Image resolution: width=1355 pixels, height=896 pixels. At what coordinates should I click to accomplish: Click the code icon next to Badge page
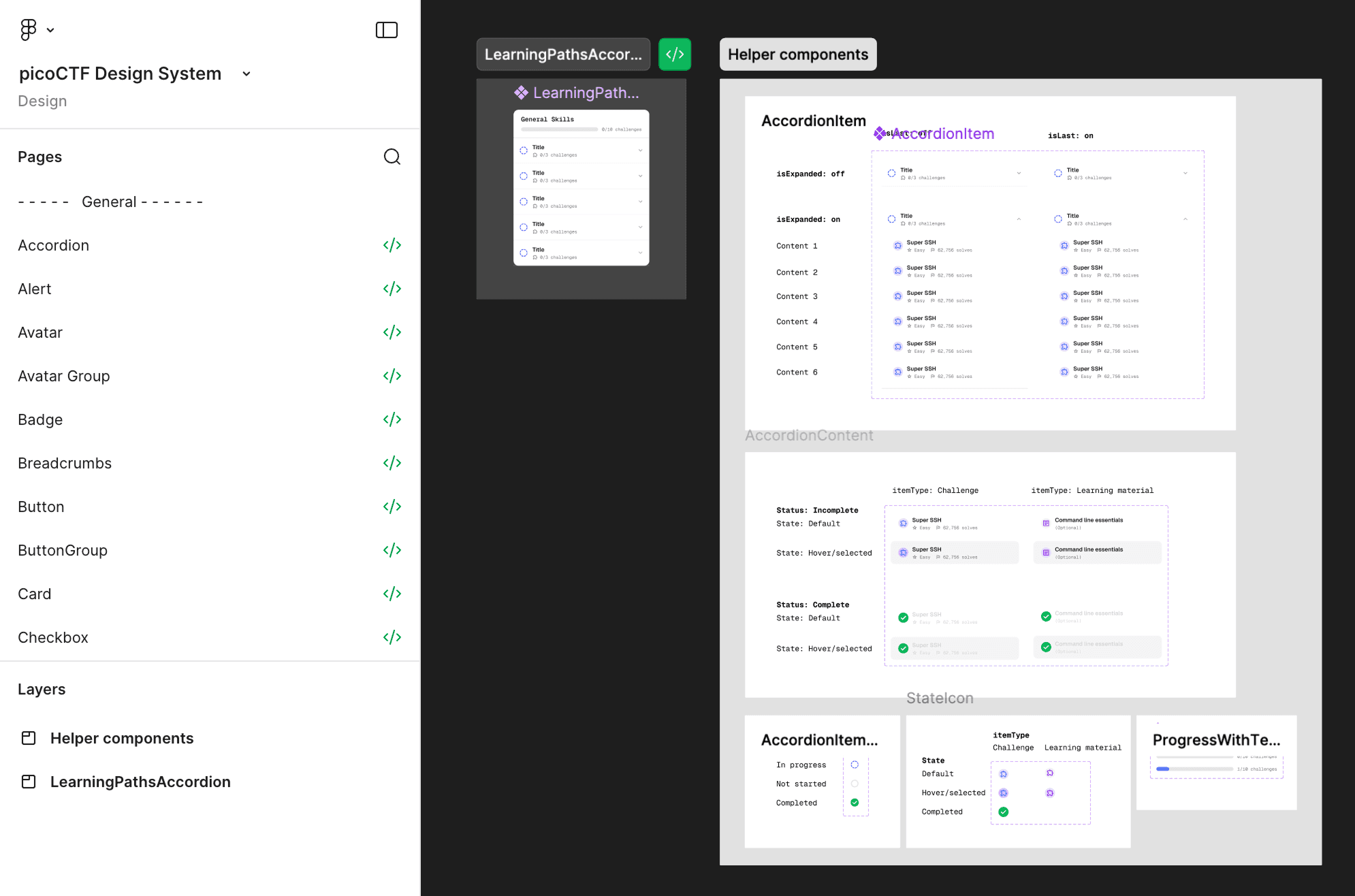pyautogui.click(x=392, y=419)
